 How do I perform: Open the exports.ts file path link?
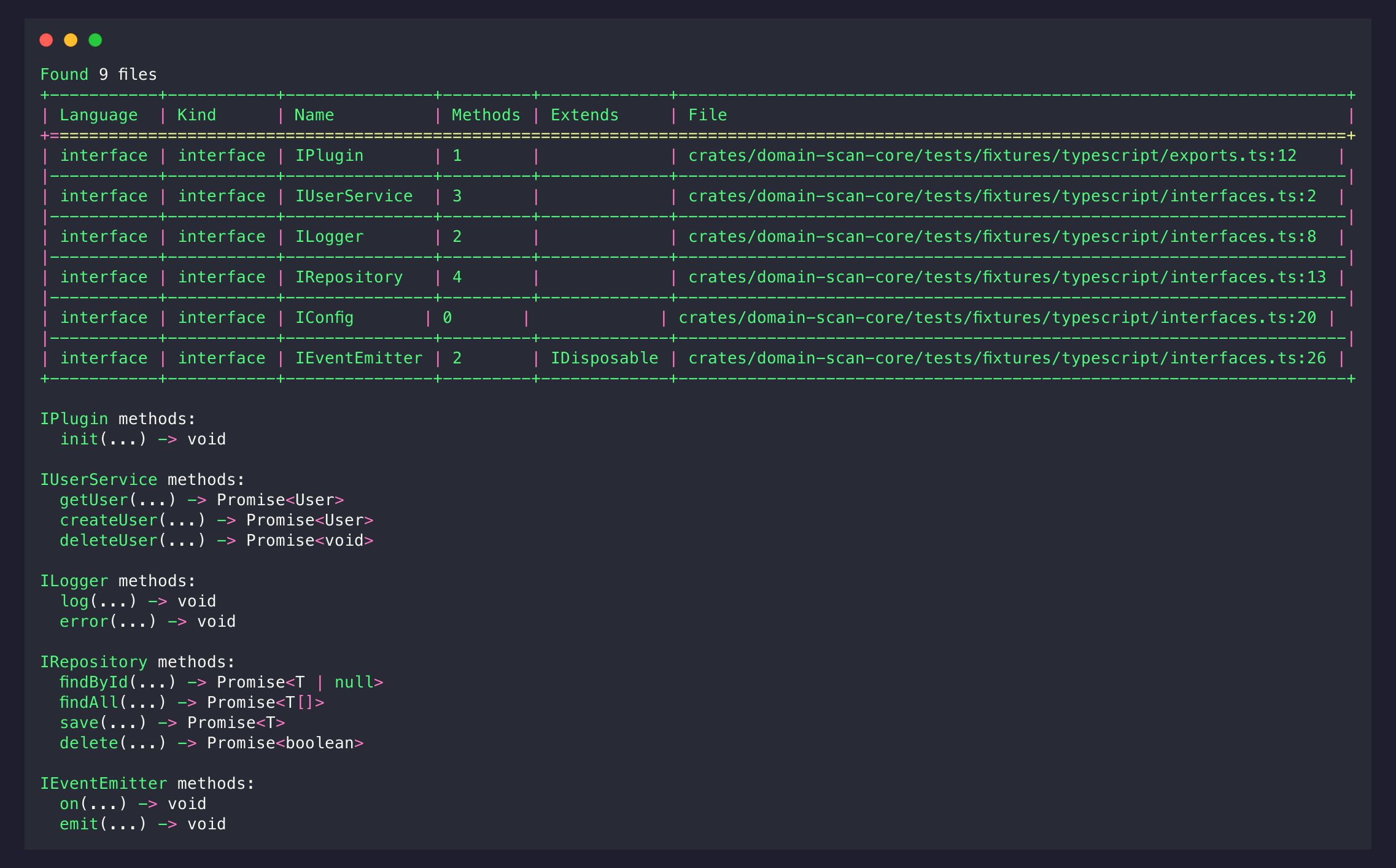click(x=993, y=155)
